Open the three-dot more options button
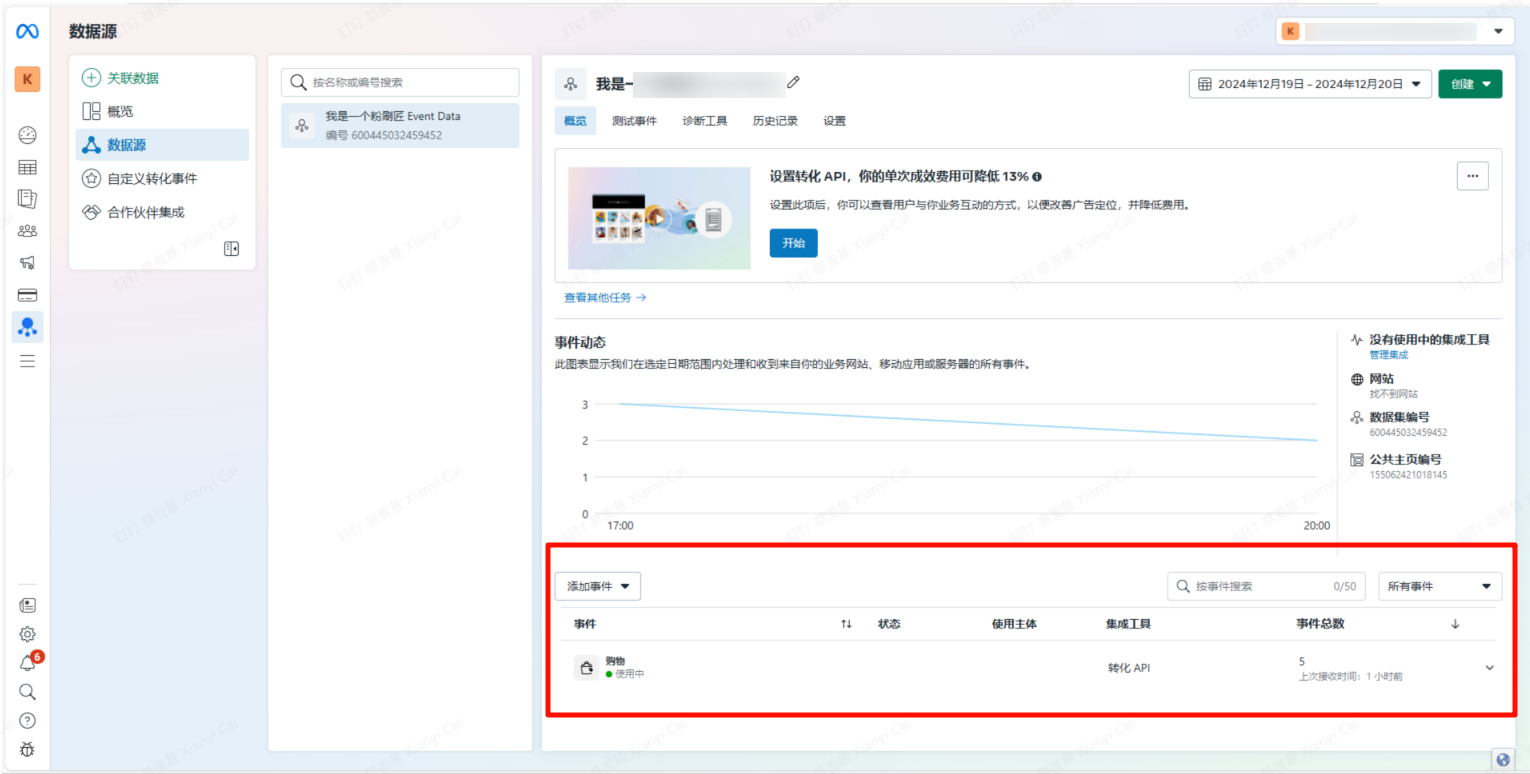Screen dimensions: 1530x774 tap(1472, 176)
